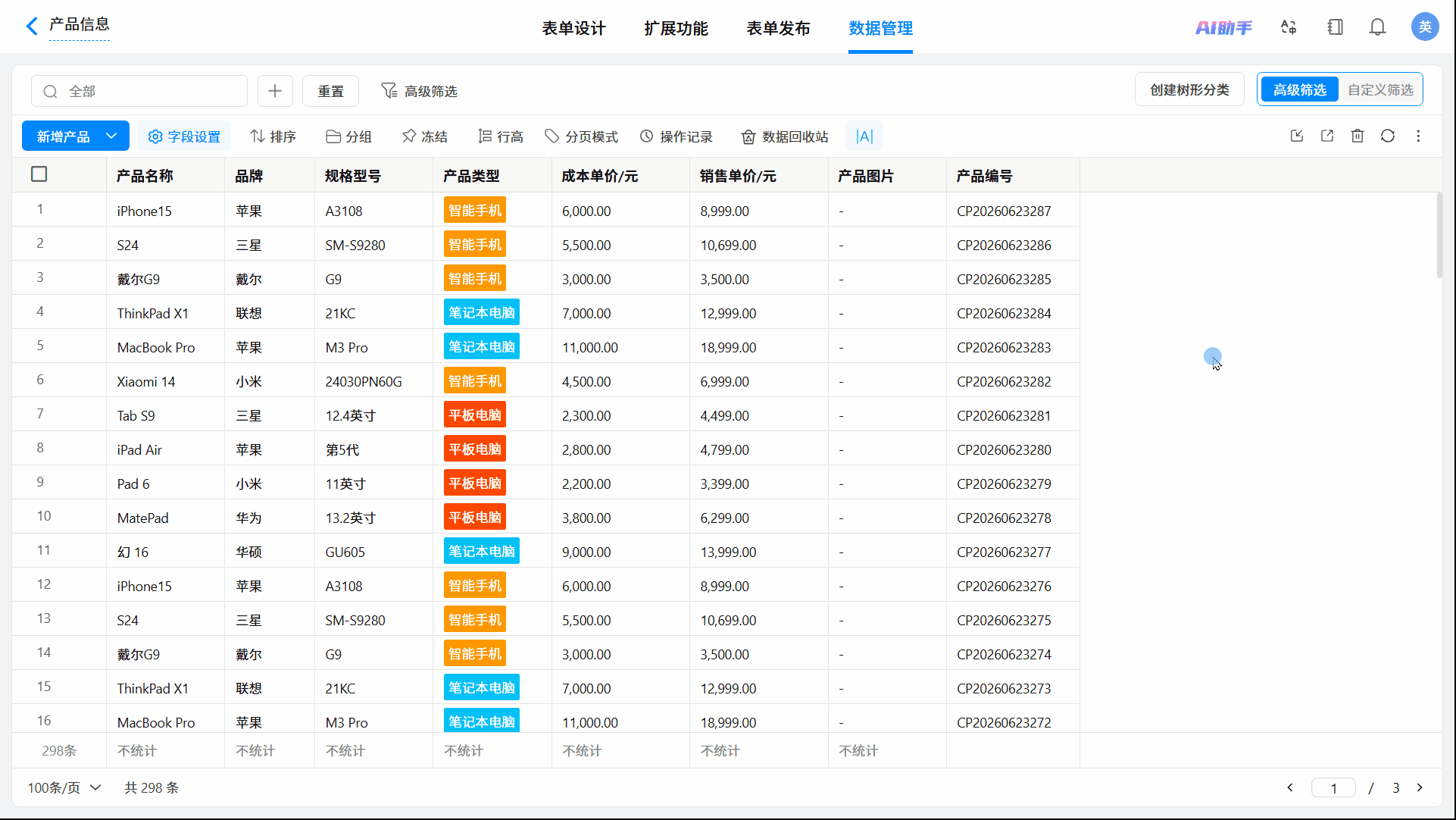The image size is (1456, 820).
Task: Open the 冻结 freeze tool
Action: (425, 136)
